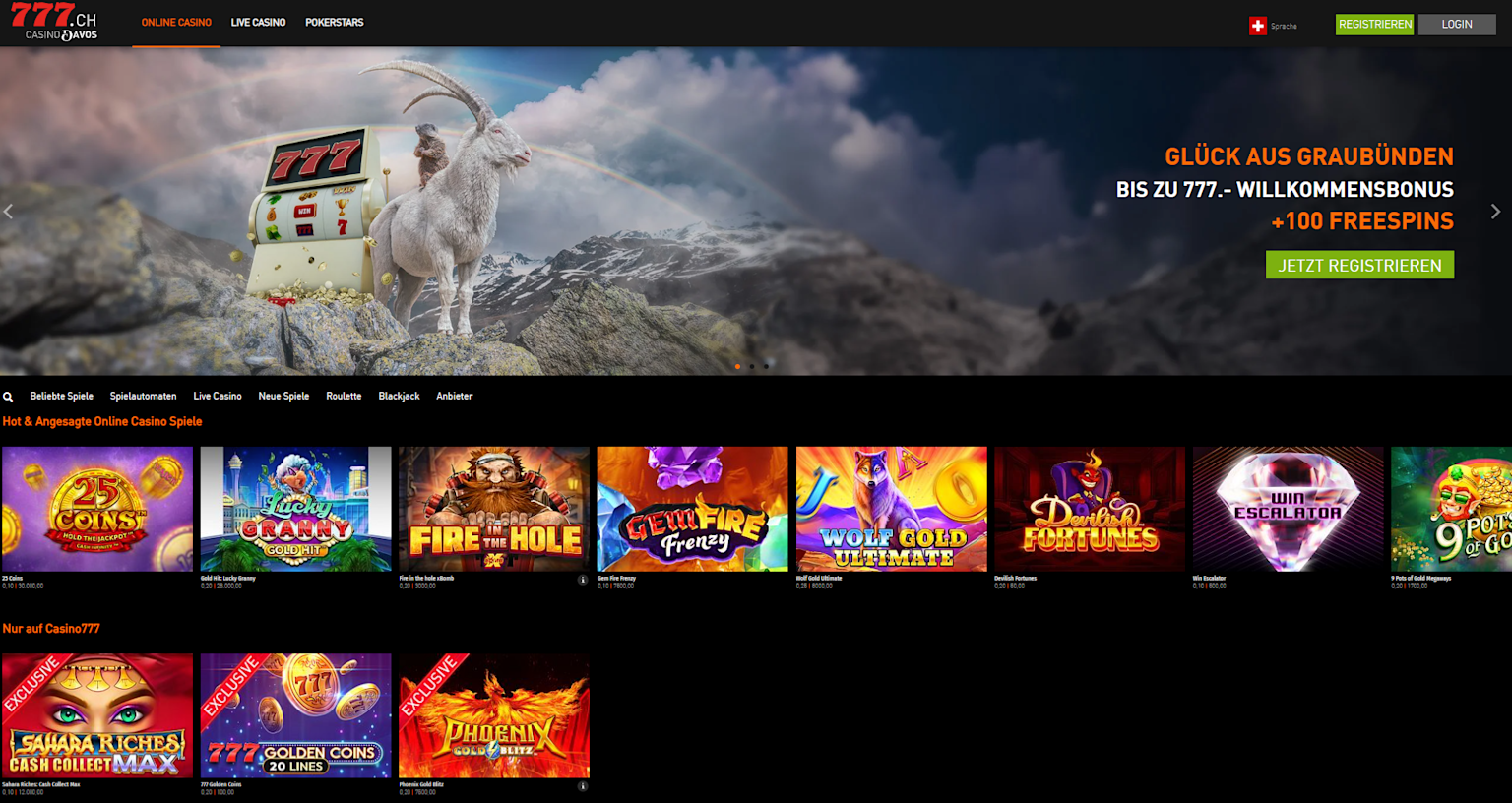Go to next banner slide arrow
Screen dimensions: 1512x803
(1495, 212)
